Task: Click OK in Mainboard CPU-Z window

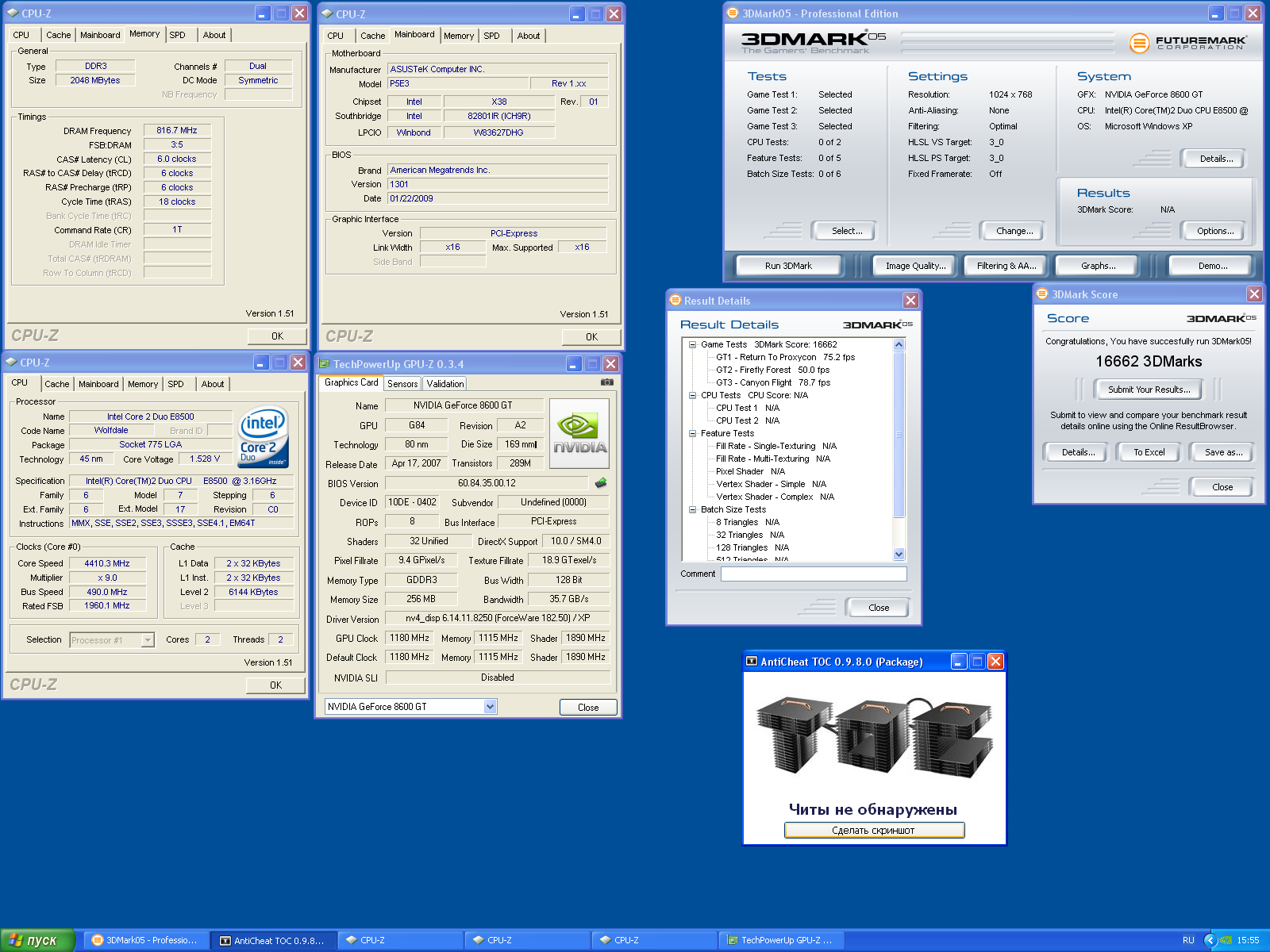Action: (591, 337)
